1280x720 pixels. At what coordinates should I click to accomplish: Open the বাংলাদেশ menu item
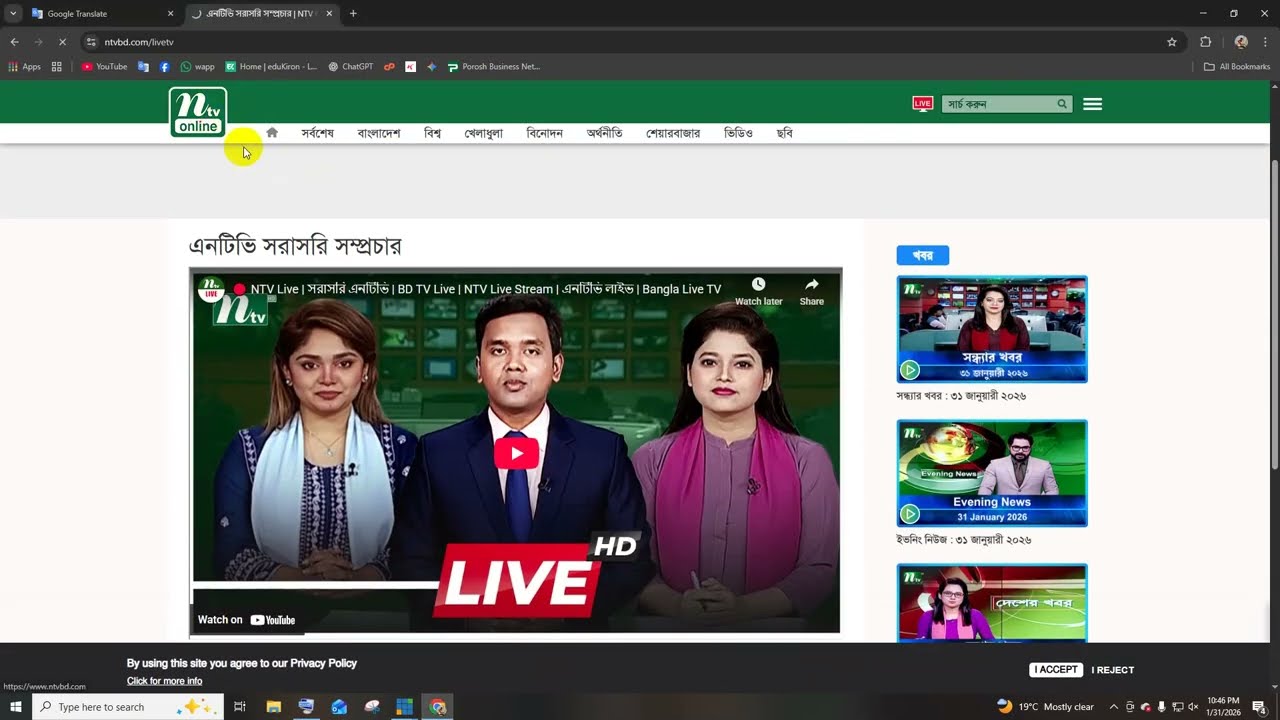379,133
